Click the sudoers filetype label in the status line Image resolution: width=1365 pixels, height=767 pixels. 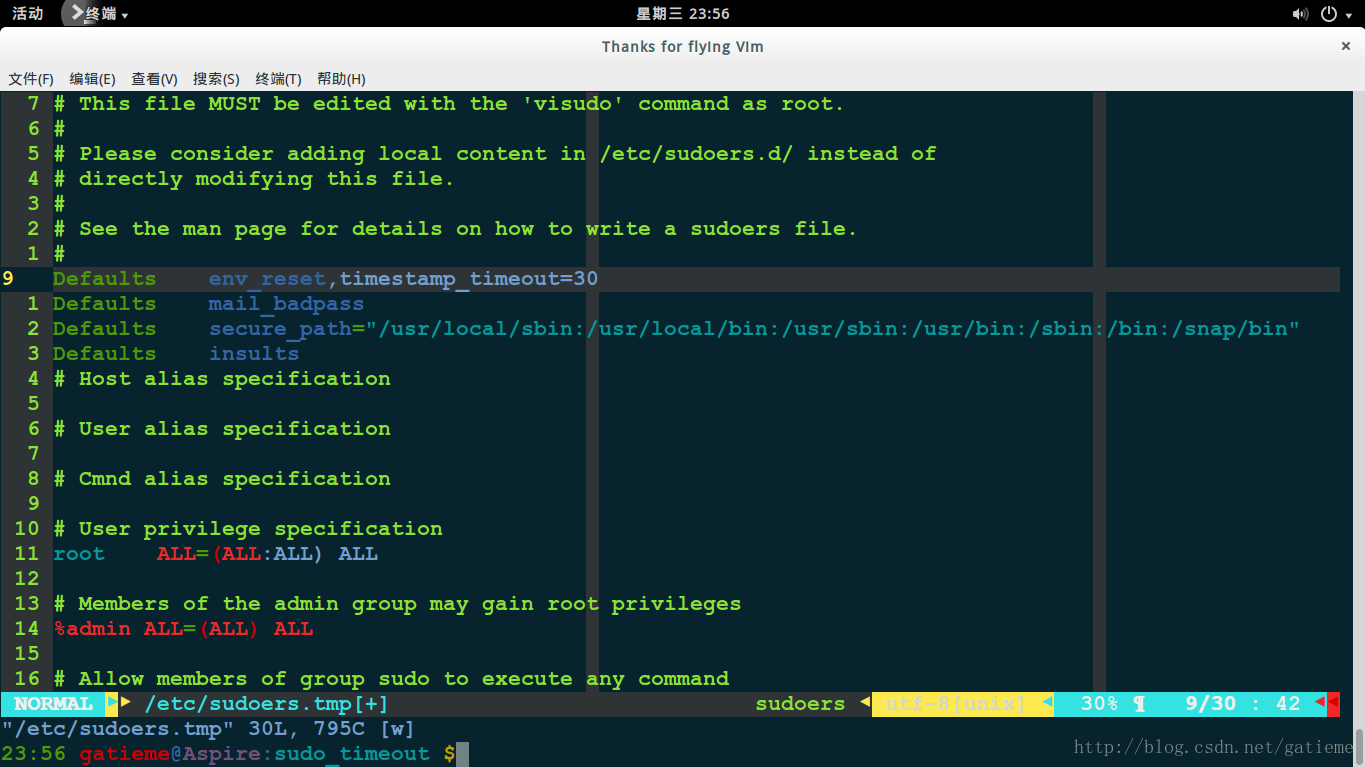800,704
